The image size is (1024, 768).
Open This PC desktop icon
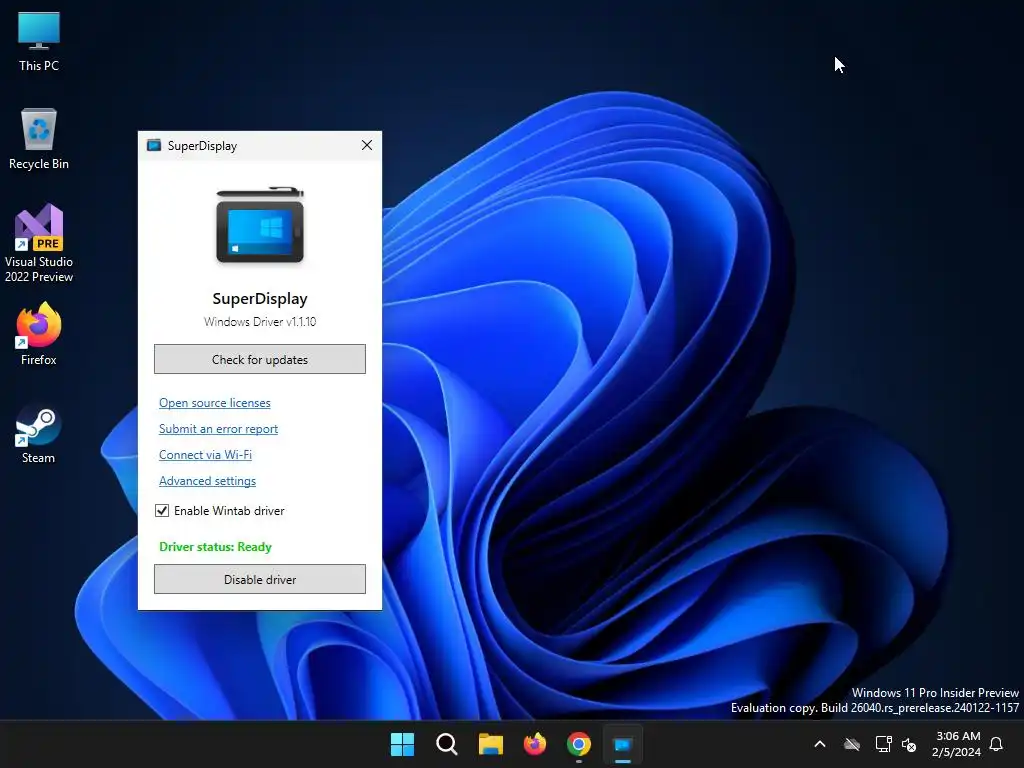pos(39,42)
